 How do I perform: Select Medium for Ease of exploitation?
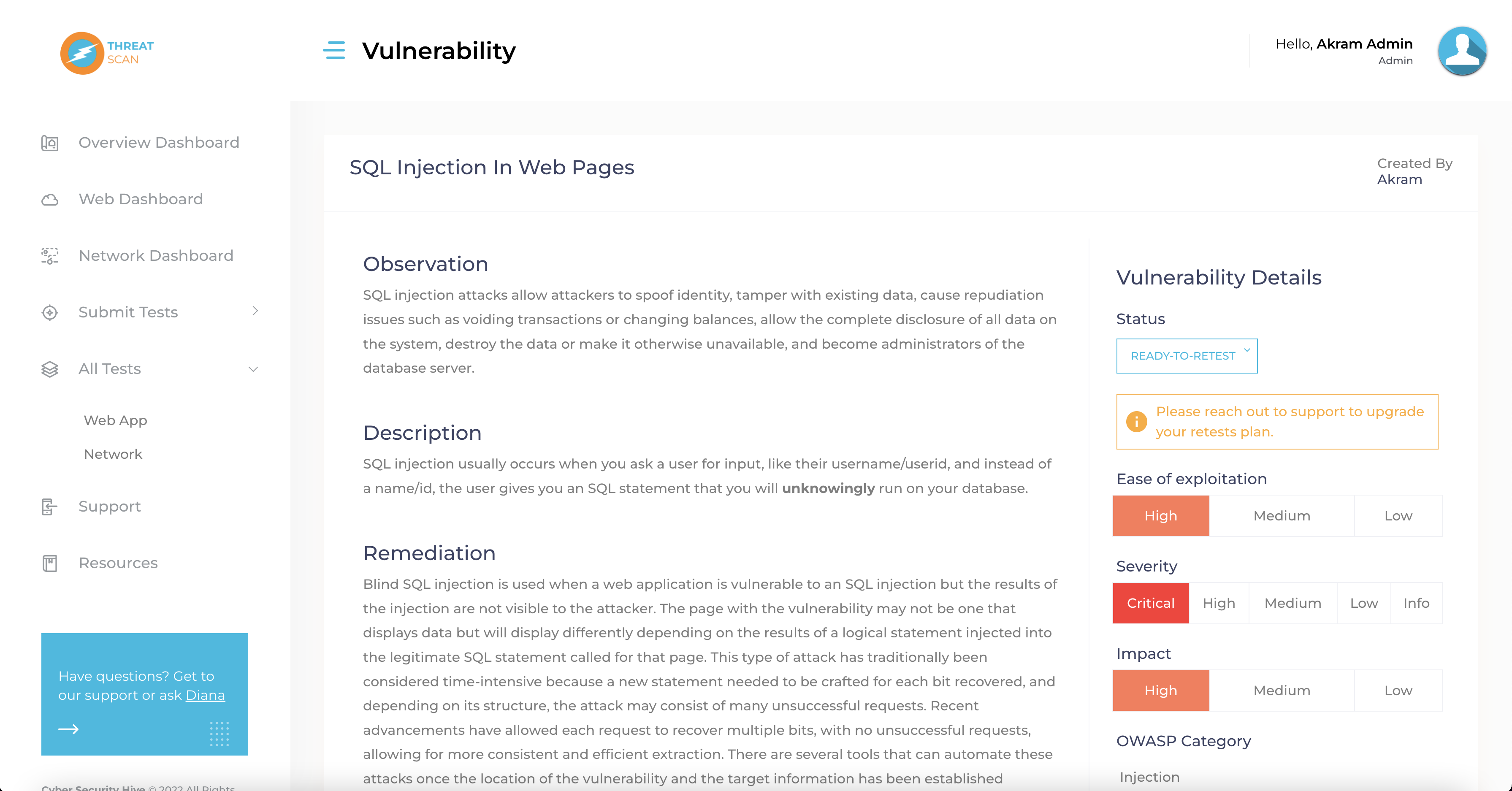[1282, 516]
